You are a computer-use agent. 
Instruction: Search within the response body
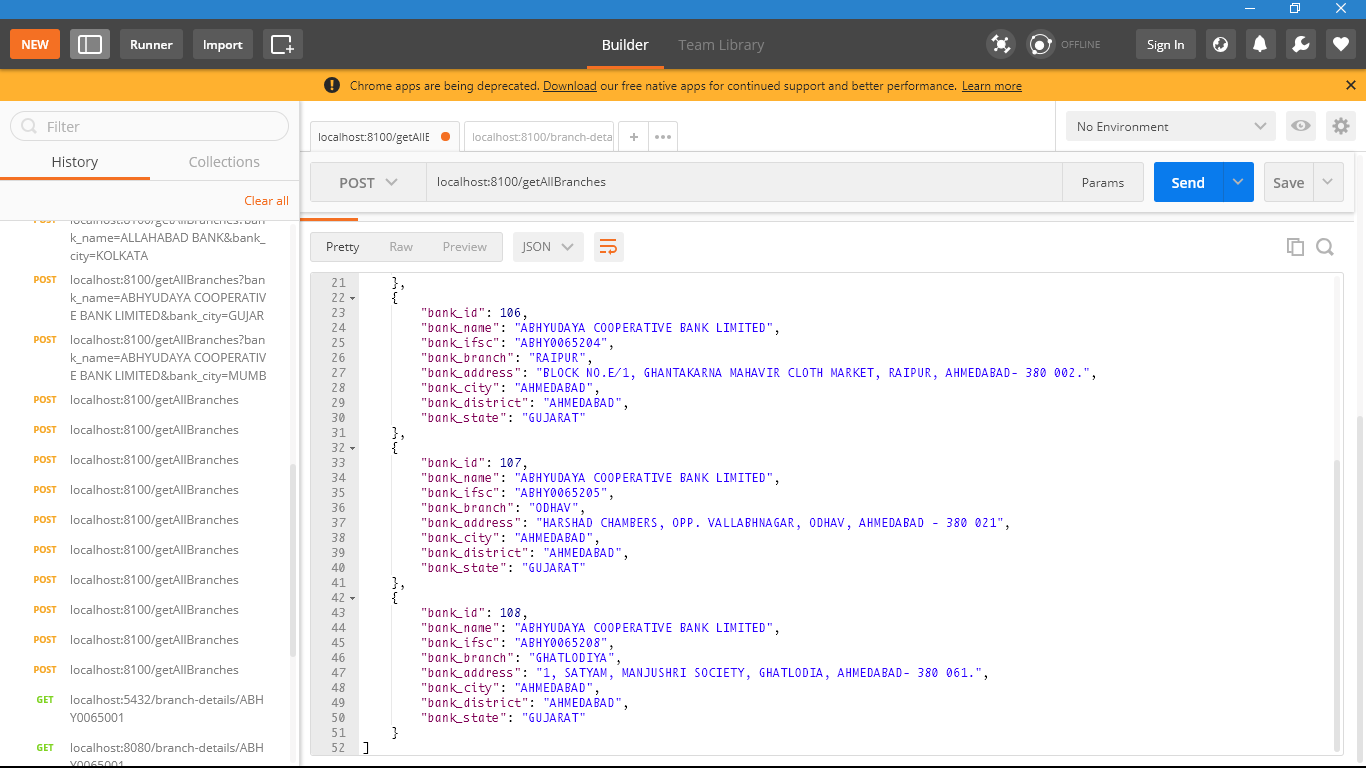point(1325,247)
